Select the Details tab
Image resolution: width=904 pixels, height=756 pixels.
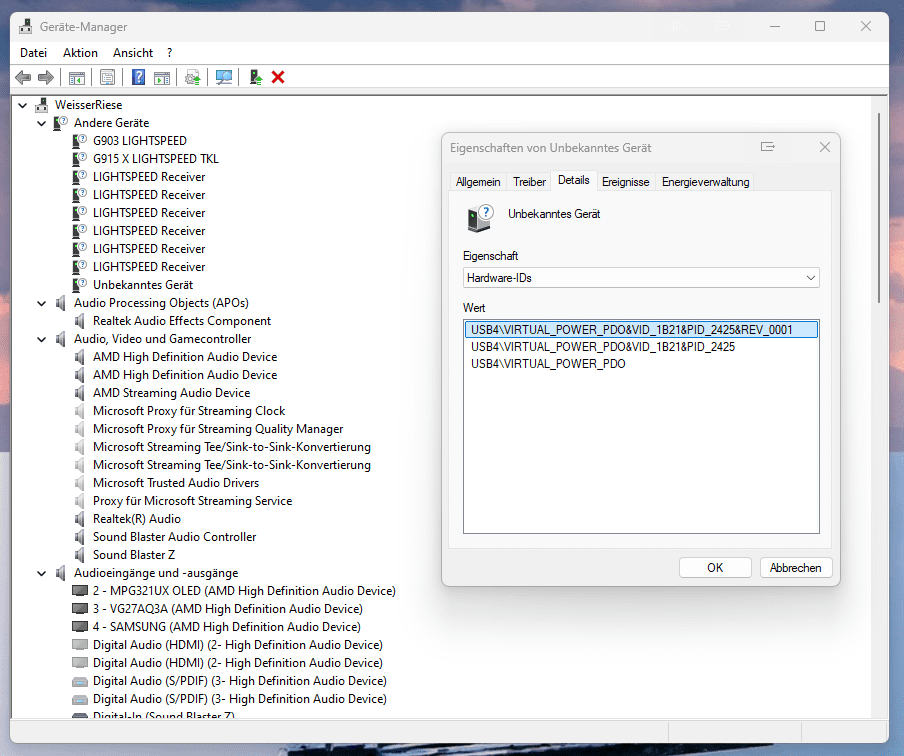click(x=574, y=180)
